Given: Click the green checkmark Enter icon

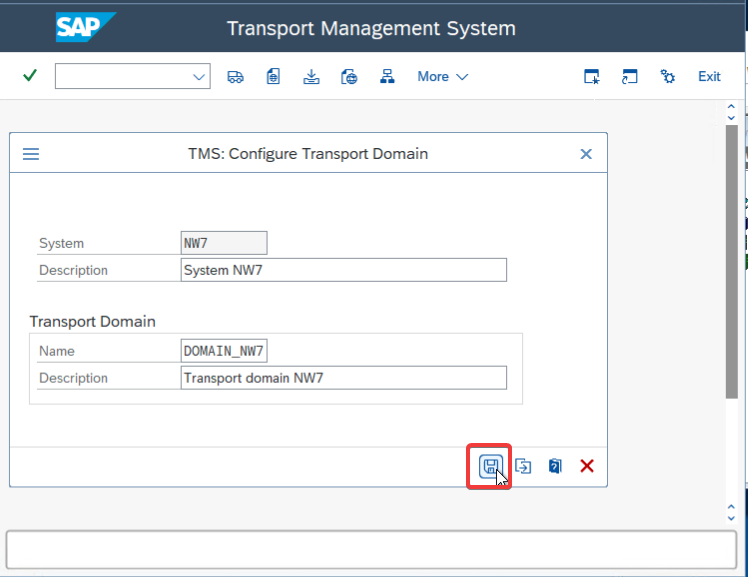Looking at the screenshot, I should 30,76.
